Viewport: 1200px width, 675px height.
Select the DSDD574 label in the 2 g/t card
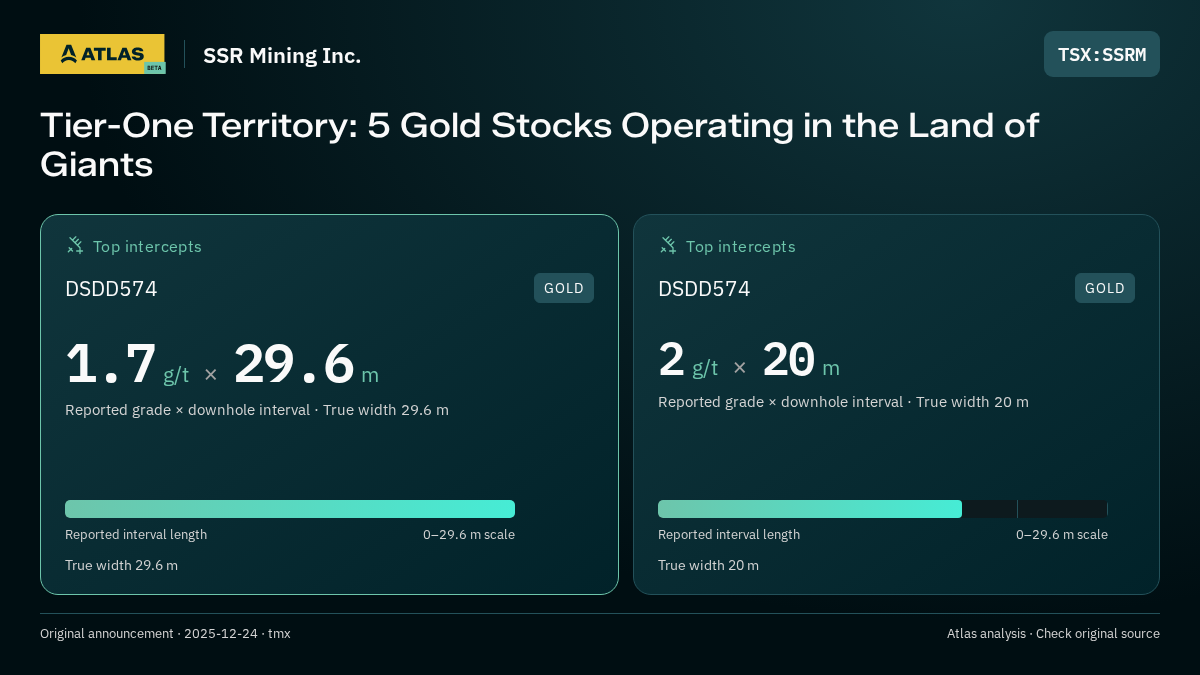(x=704, y=289)
